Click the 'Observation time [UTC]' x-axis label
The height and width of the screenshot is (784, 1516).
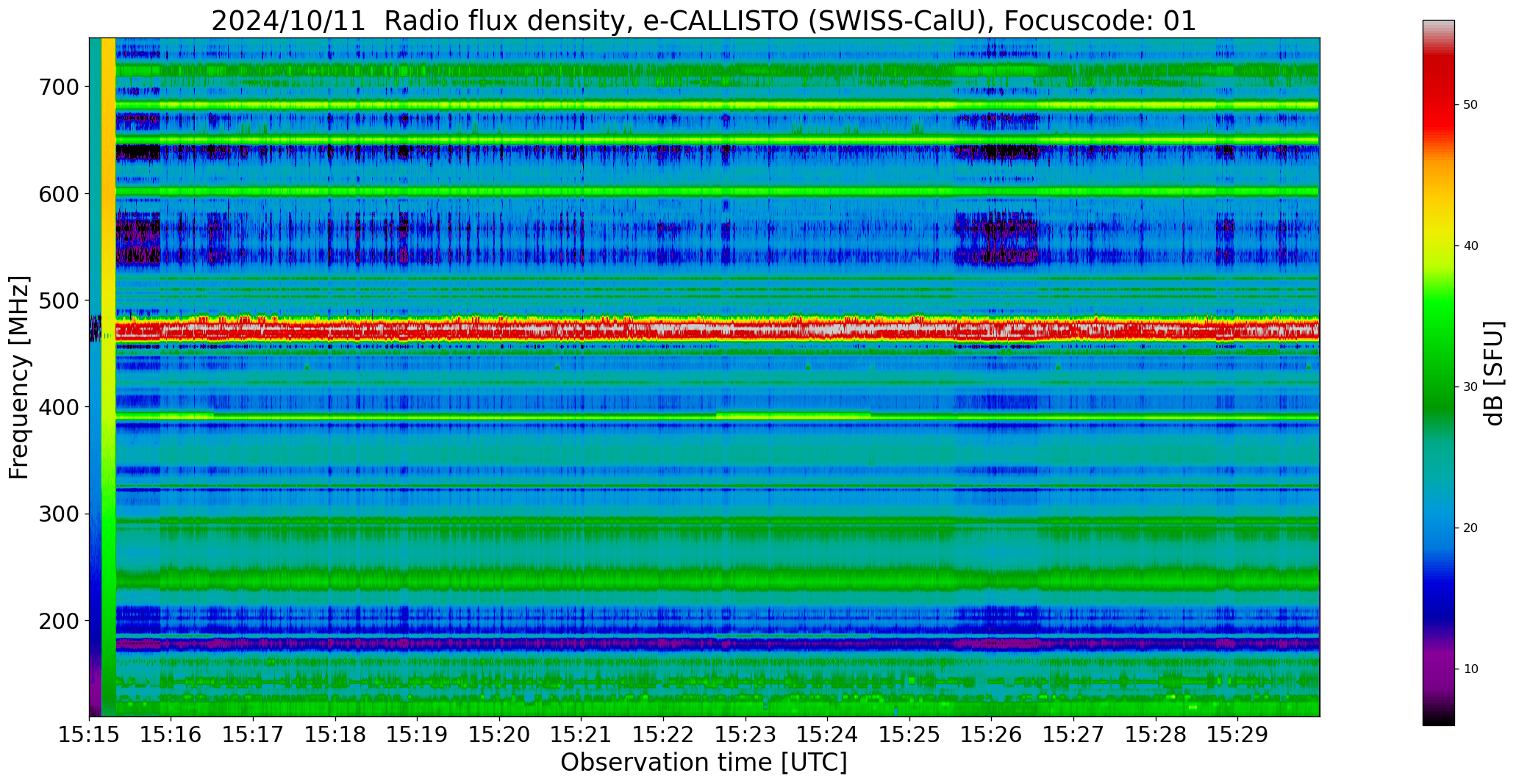(x=704, y=763)
